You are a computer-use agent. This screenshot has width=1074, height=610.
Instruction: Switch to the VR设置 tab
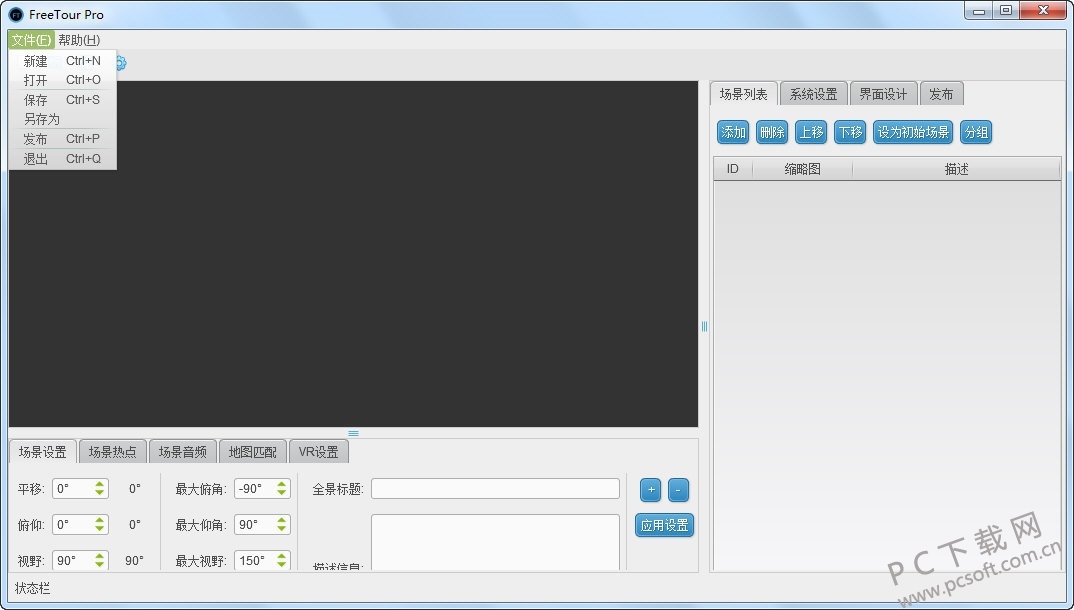[319, 452]
